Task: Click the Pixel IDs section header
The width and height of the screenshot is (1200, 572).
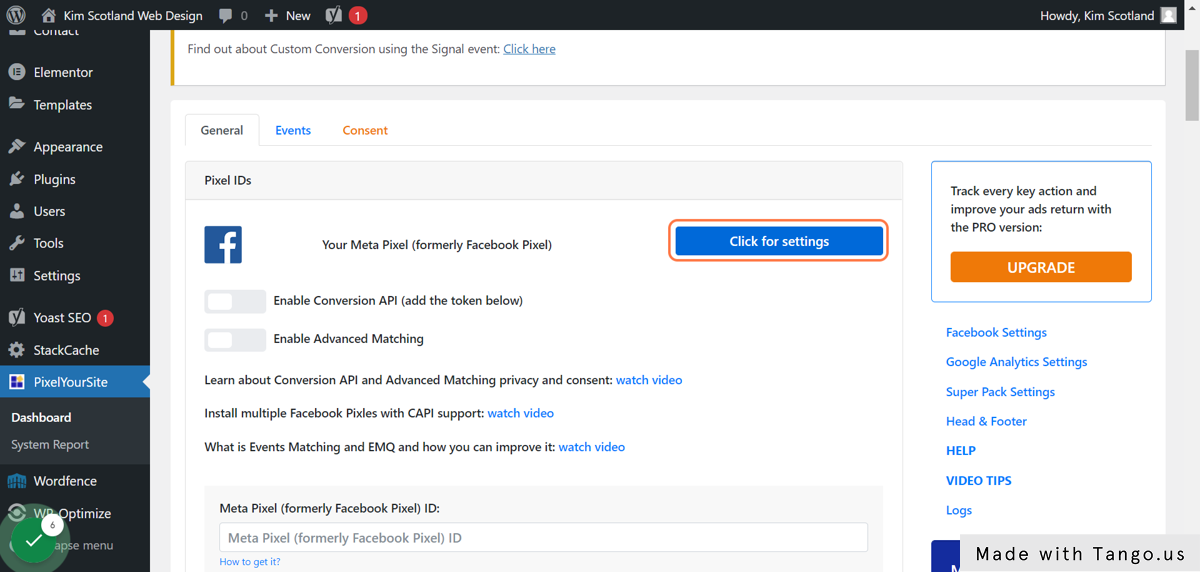Action: click(x=544, y=181)
